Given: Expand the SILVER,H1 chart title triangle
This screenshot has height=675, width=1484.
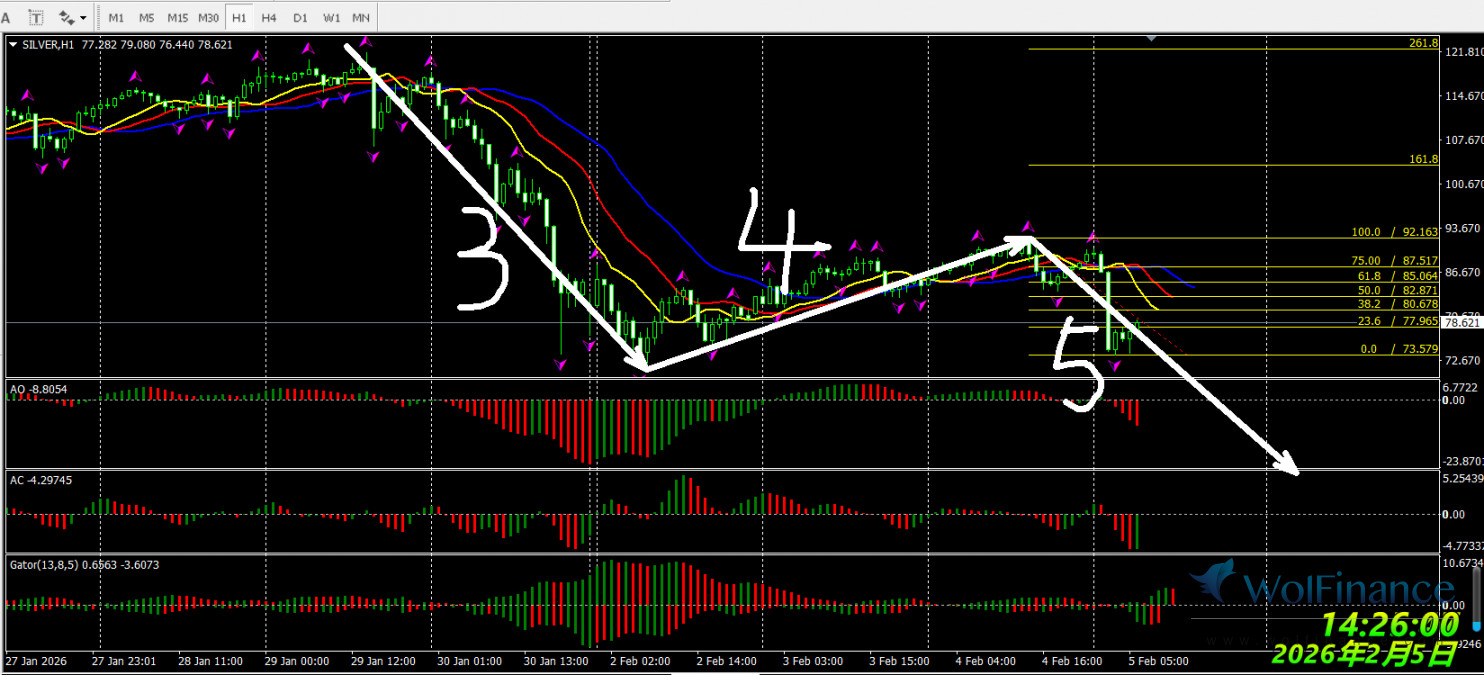Looking at the screenshot, I should (12, 45).
